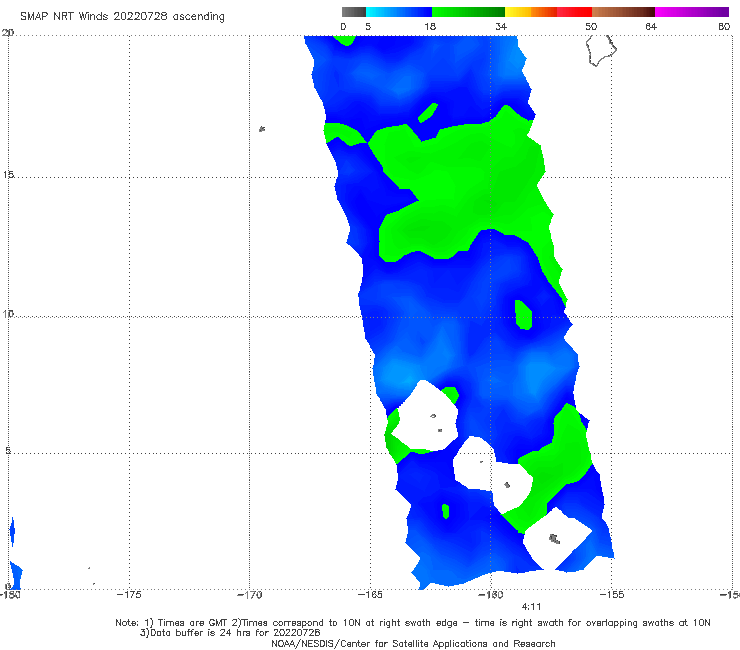Click the brown segment of the color bar
The height and width of the screenshot is (650, 740).
623,12
